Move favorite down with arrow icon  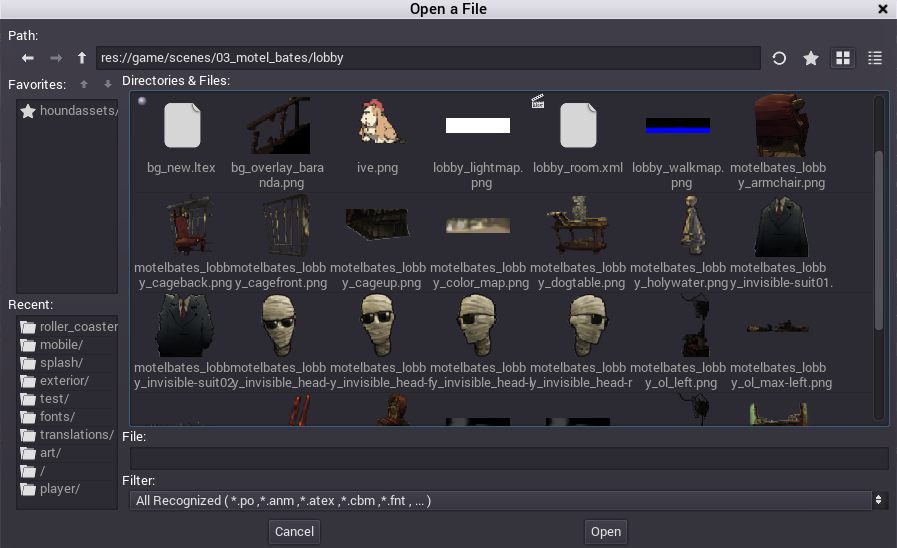coord(108,84)
